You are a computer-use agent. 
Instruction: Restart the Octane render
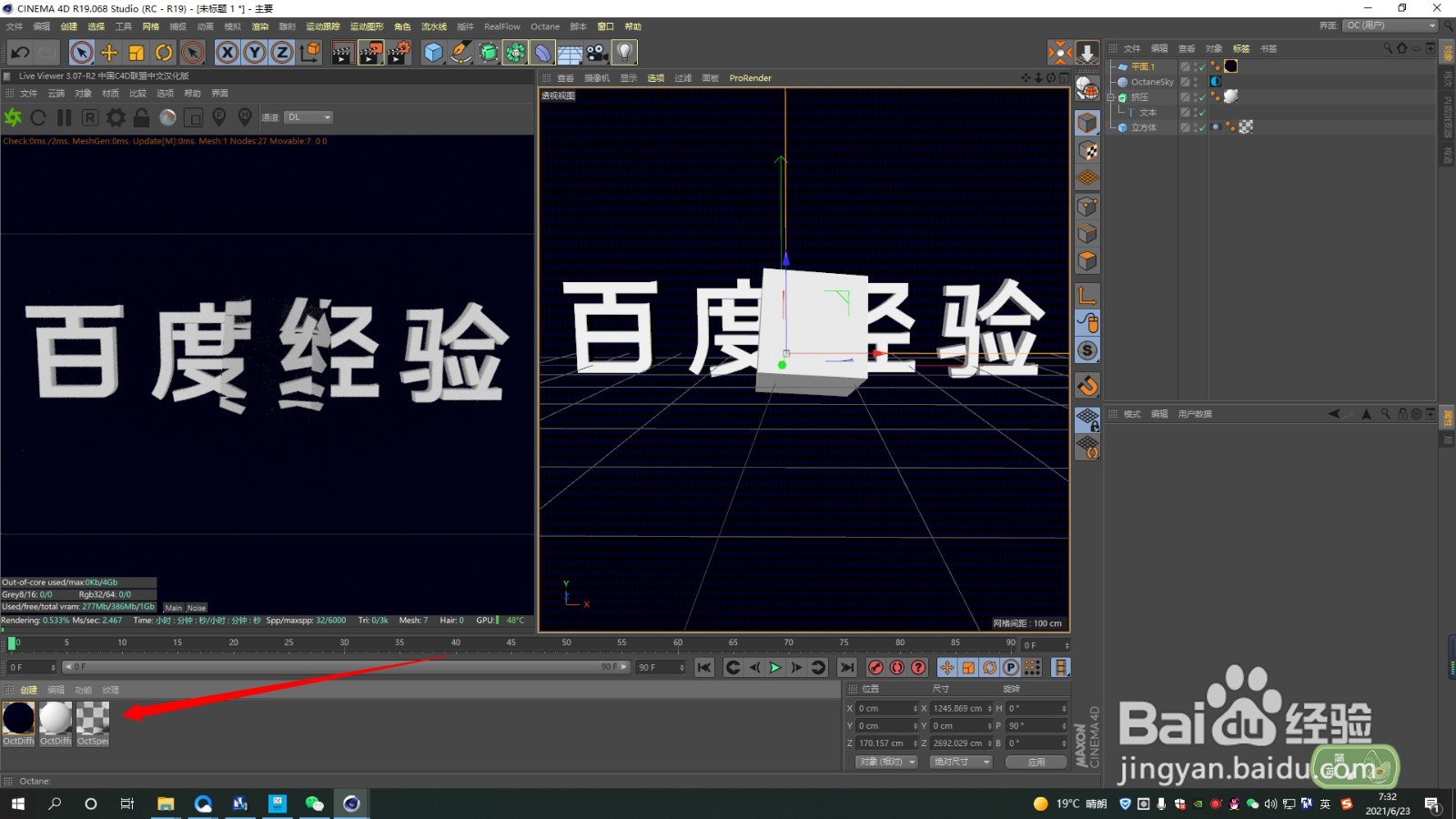38,117
